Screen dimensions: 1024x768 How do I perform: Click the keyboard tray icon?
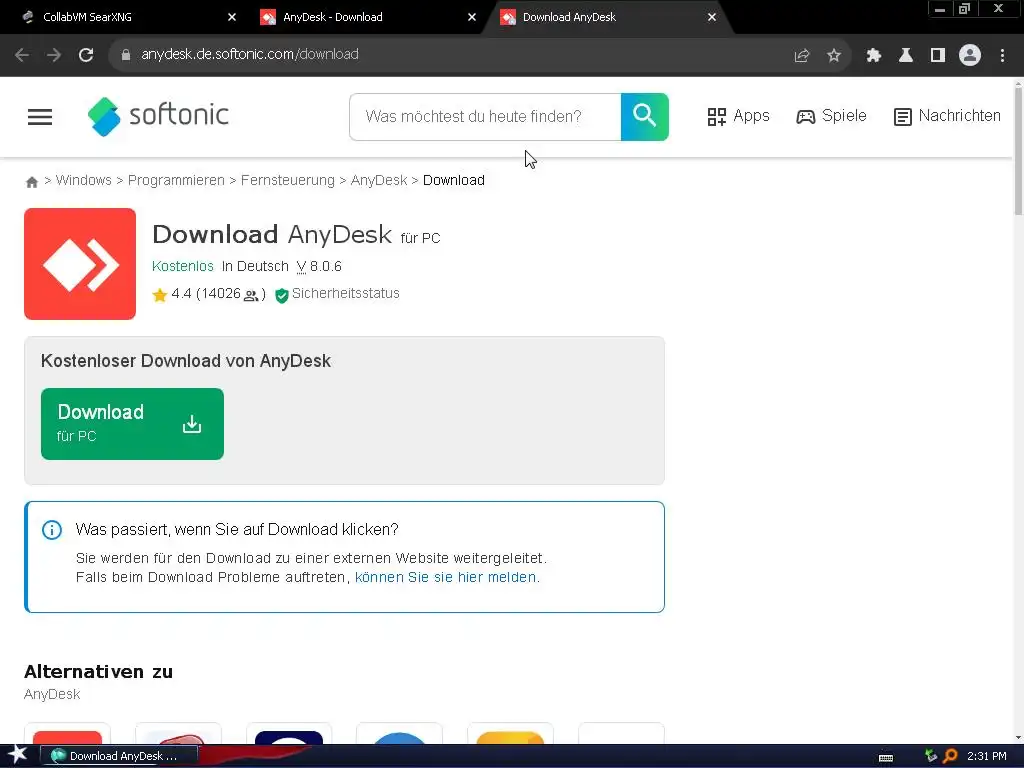point(886,758)
